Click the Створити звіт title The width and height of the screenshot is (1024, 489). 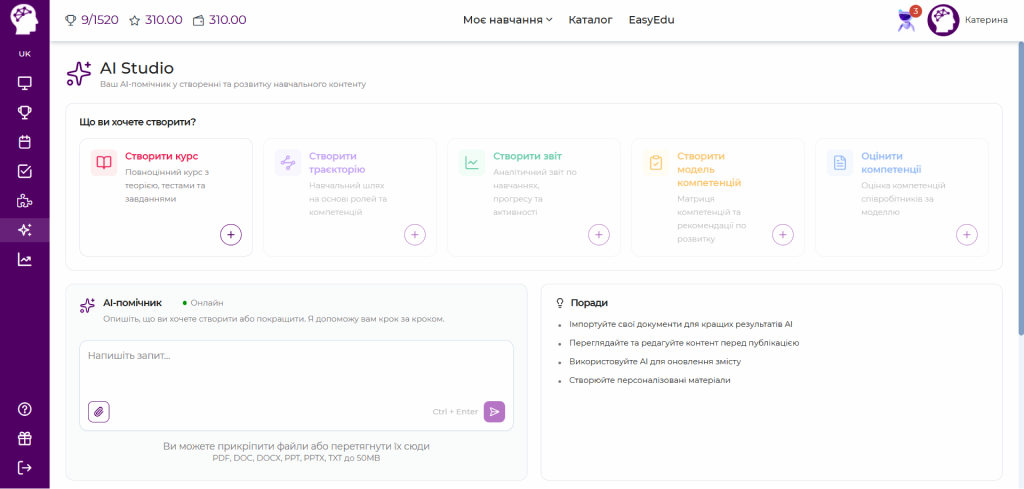click(x=527, y=156)
